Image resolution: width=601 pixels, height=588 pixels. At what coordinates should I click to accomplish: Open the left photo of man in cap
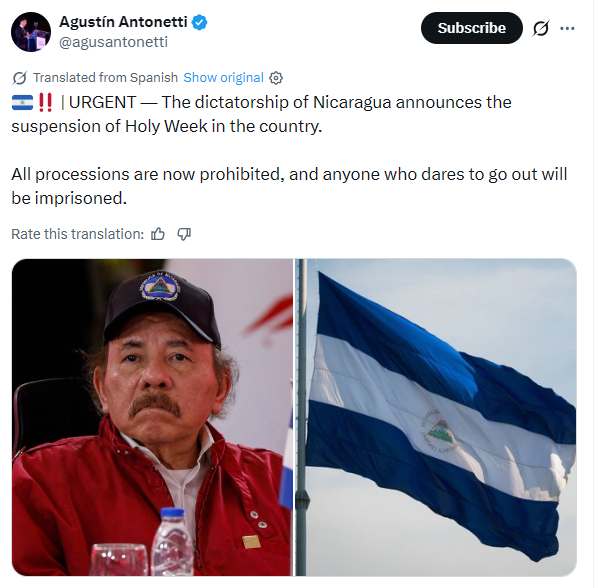tap(152, 417)
